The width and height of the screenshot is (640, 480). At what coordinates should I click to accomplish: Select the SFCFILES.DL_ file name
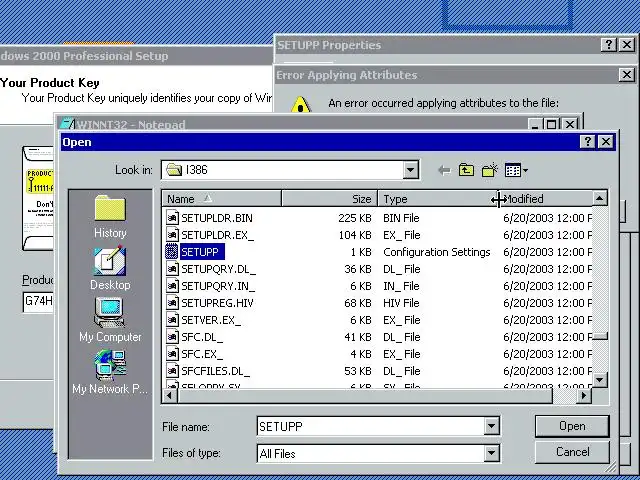coord(216,371)
